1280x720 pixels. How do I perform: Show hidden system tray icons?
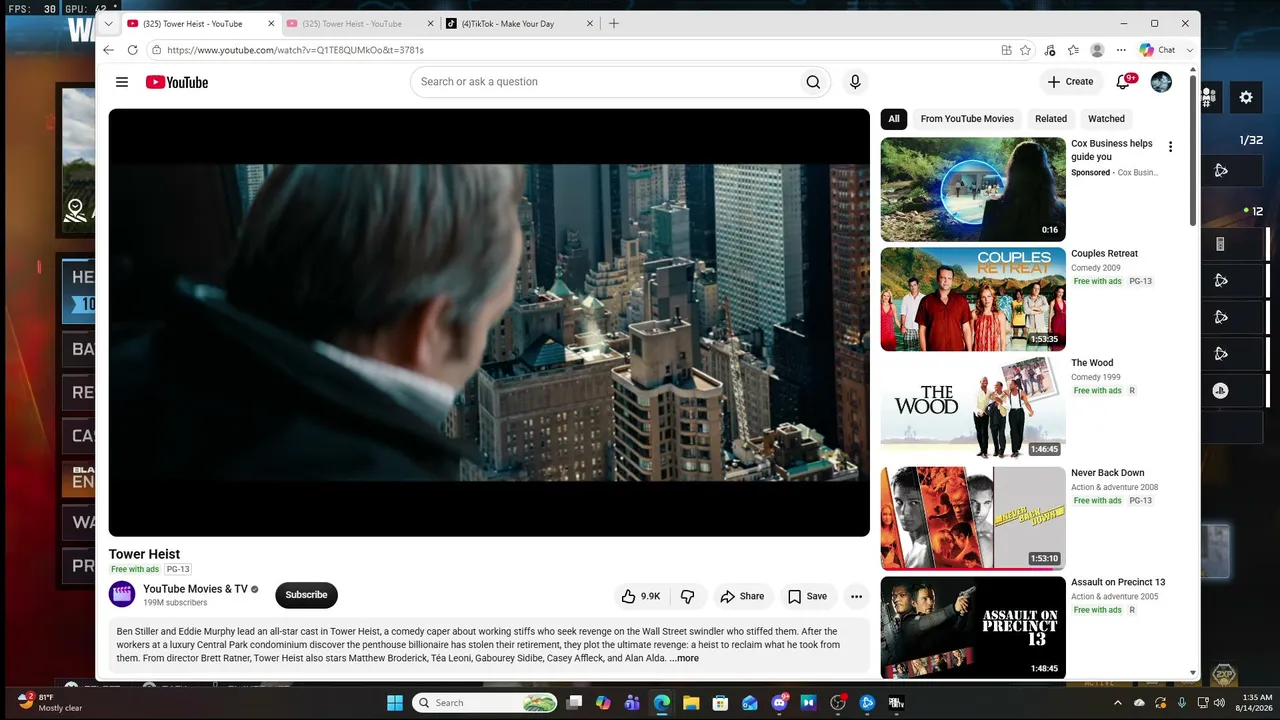pyautogui.click(x=1118, y=703)
